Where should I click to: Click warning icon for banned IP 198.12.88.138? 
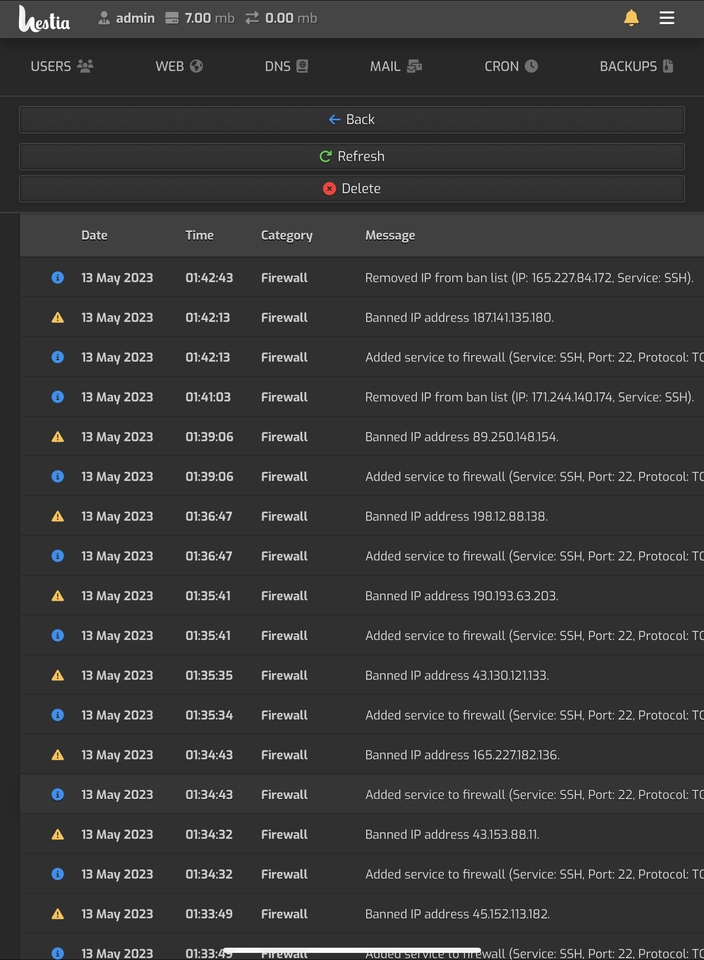58,516
